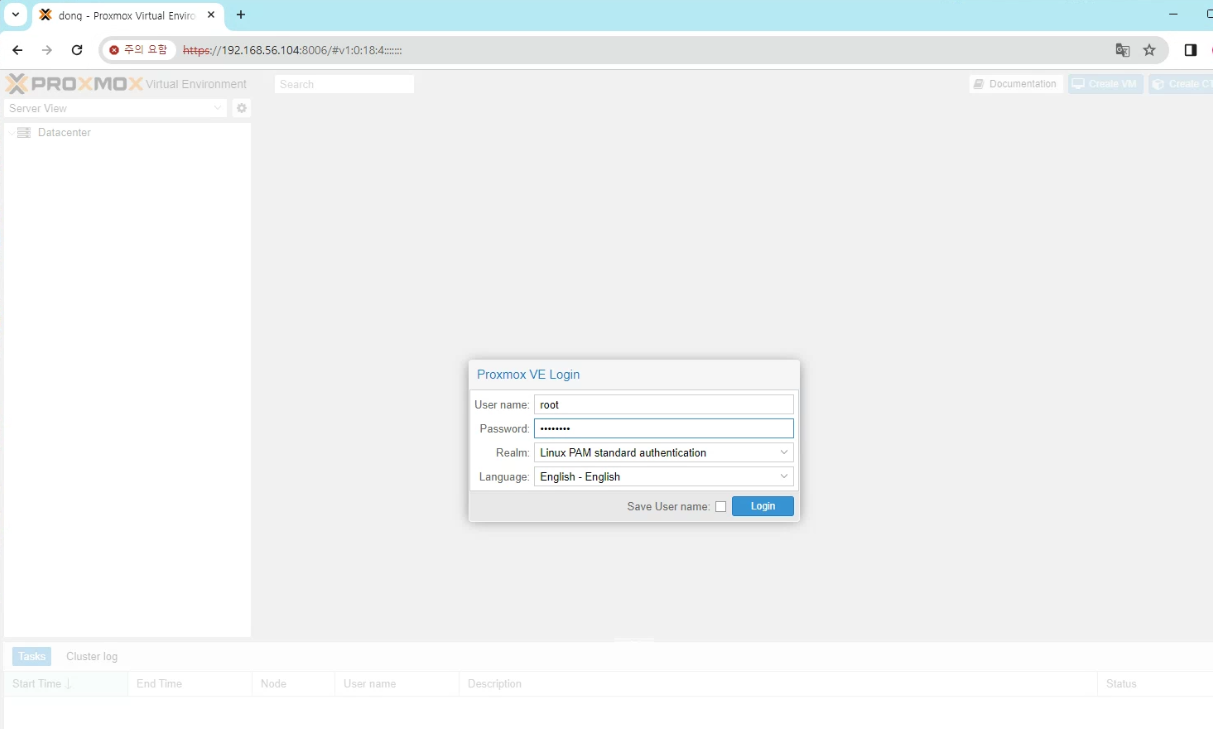Image resolution: width=1214 pixels, height=730 pixels.
Task: Click the gear icon beside Server View
Action: 241,108
